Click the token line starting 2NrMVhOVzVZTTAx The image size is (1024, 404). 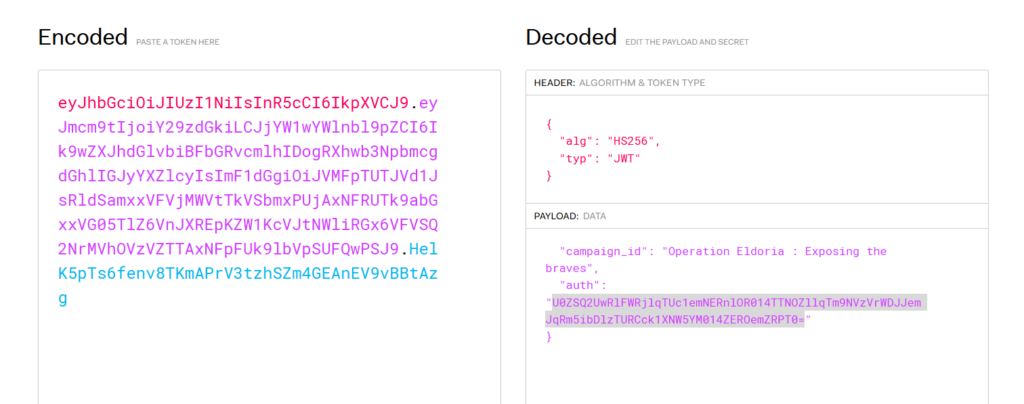click(x=229, y=250)
